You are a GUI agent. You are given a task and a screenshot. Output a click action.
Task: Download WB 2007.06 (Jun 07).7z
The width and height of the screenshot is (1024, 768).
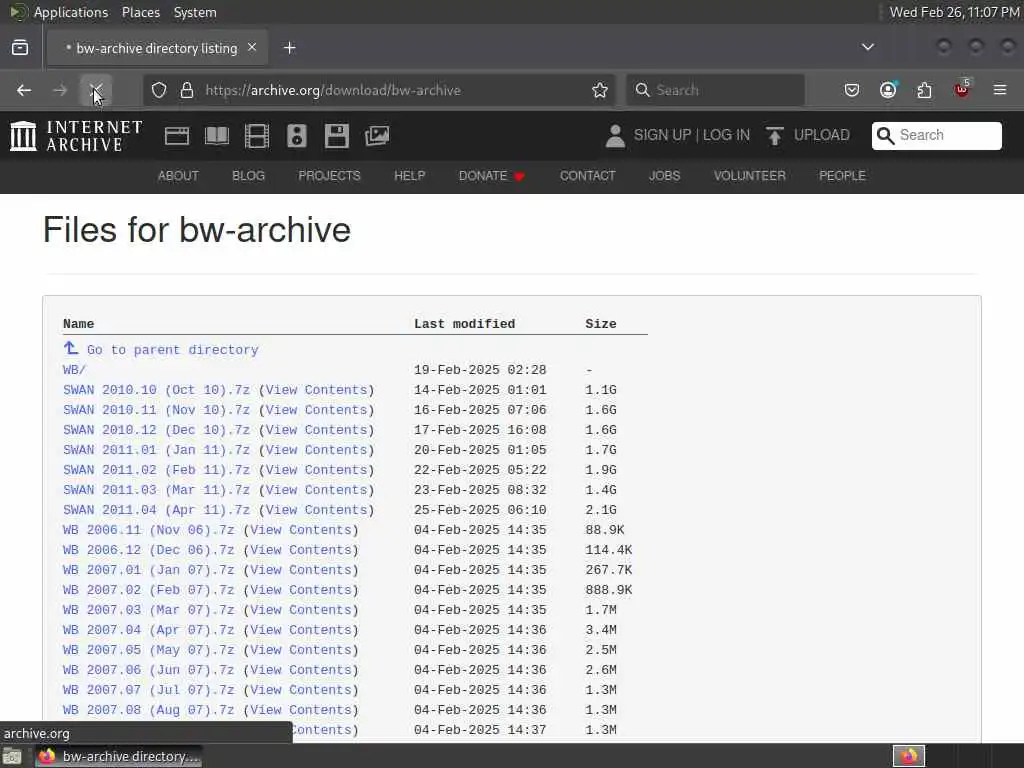pos(148,670)
